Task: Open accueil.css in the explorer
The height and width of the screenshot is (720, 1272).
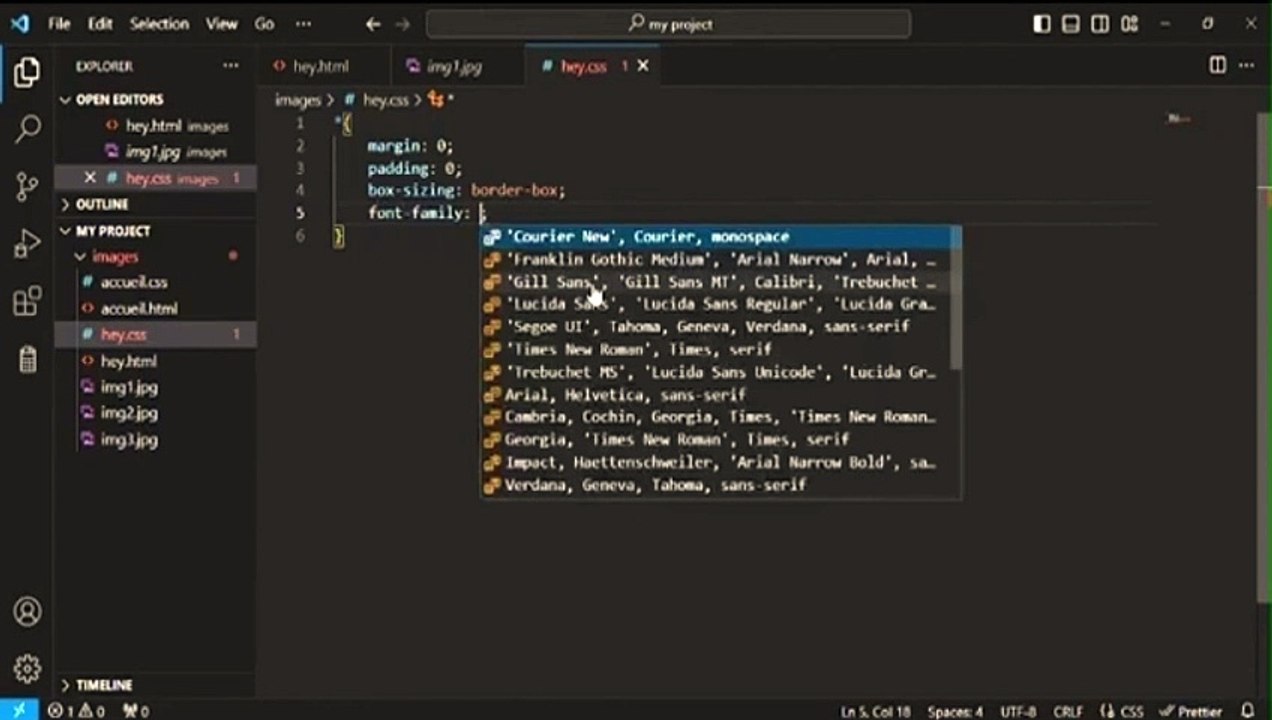Action: pos(133,283)
